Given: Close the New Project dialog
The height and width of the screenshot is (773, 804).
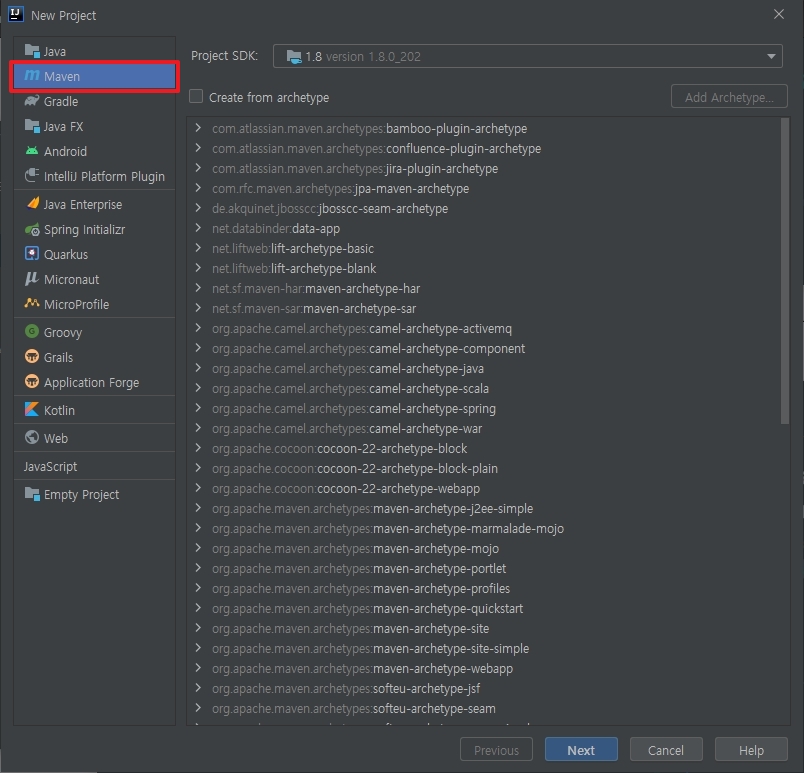Looking at the screenshot, I should pyautogui.click(x=778, y=14).
